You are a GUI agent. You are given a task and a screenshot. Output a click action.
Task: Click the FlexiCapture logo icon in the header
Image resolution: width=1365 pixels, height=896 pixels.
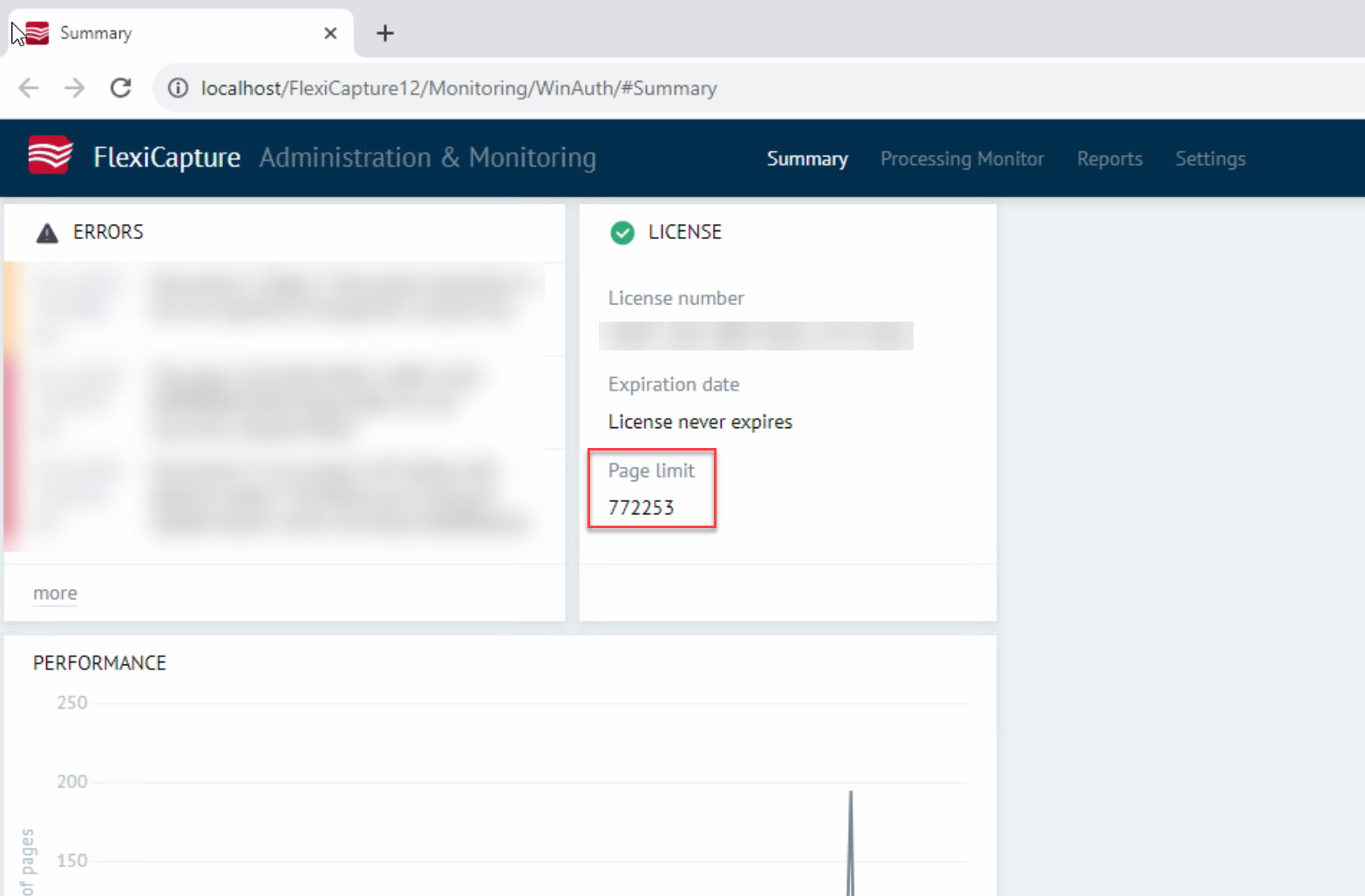click(x=51, y=155)
